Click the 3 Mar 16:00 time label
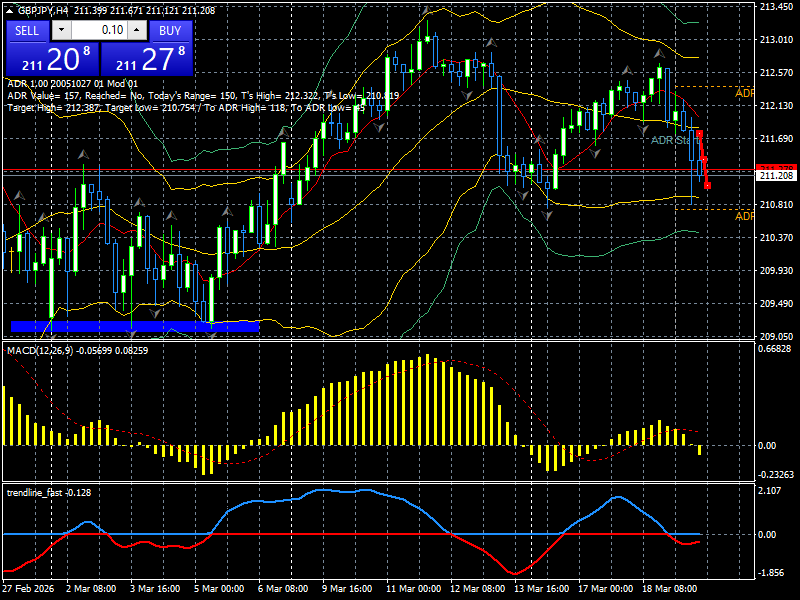The width and height of the screenshot is (800, 600). tap(155, 589)
